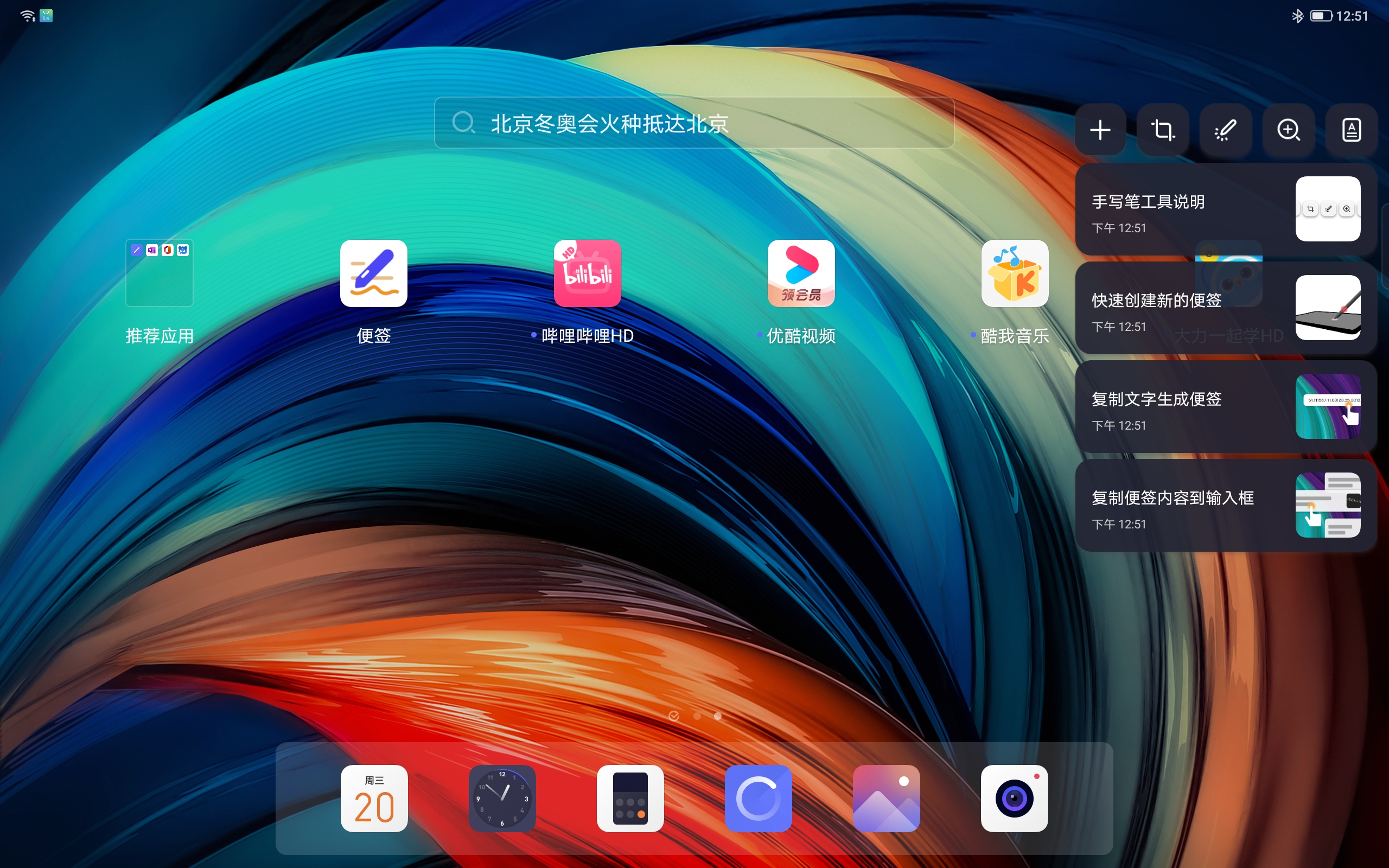Tap thumbnail of 手写笔工具说明 note
Viewport: 1389px width, 868px height.
click(x=1328, y=209)
